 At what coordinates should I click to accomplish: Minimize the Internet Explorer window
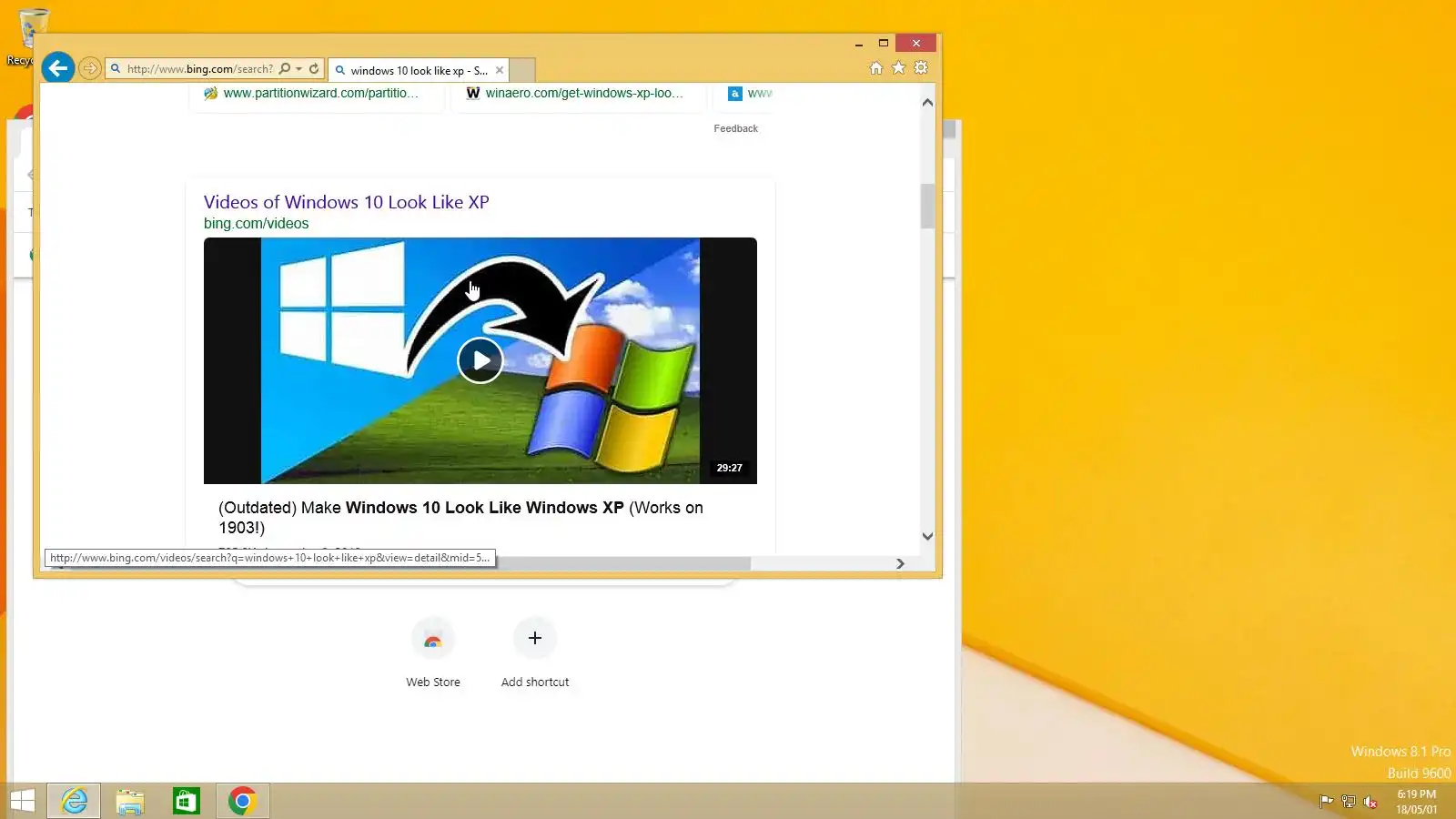858,44
